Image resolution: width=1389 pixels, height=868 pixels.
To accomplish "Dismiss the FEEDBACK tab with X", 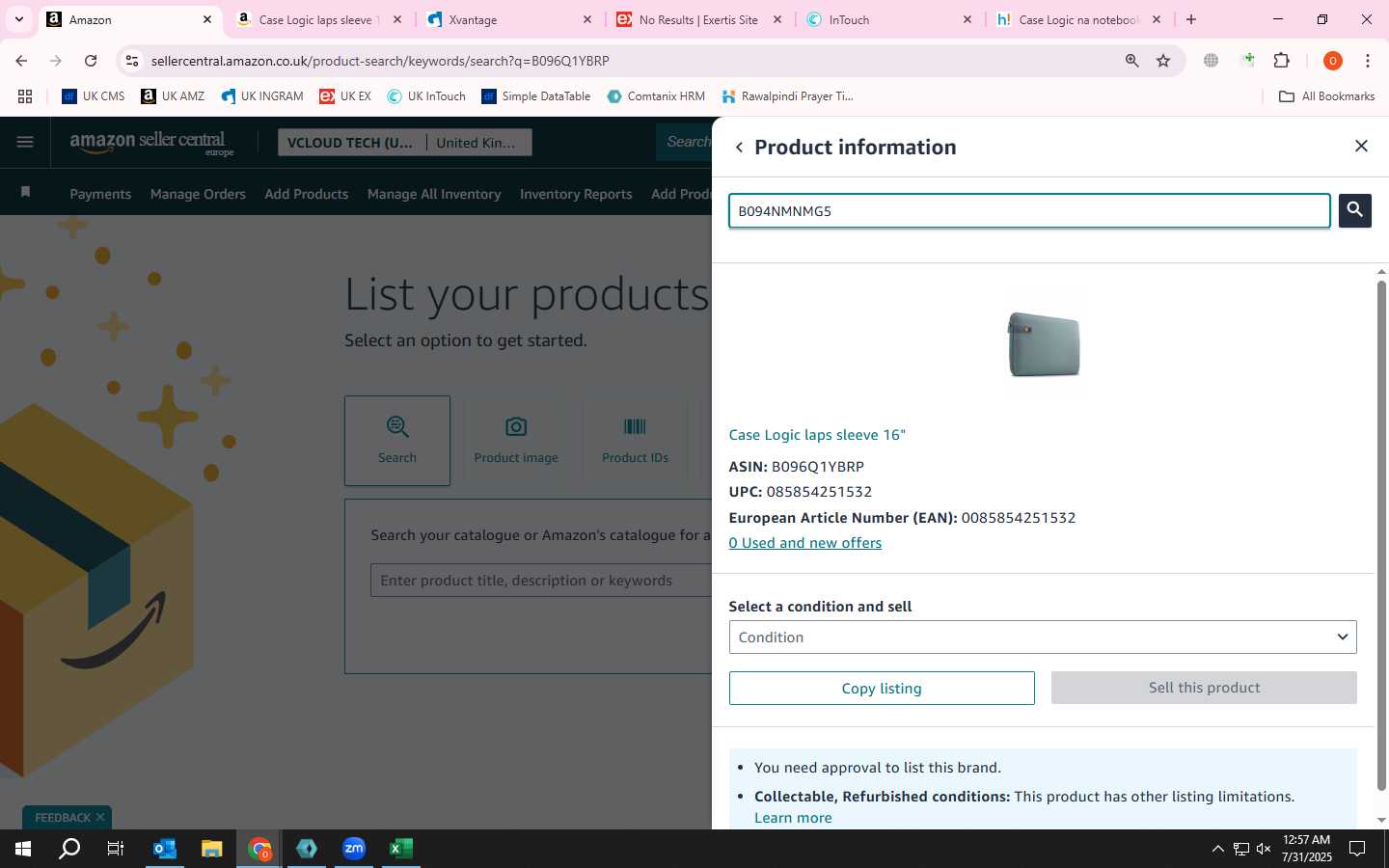I will (100, 817).
